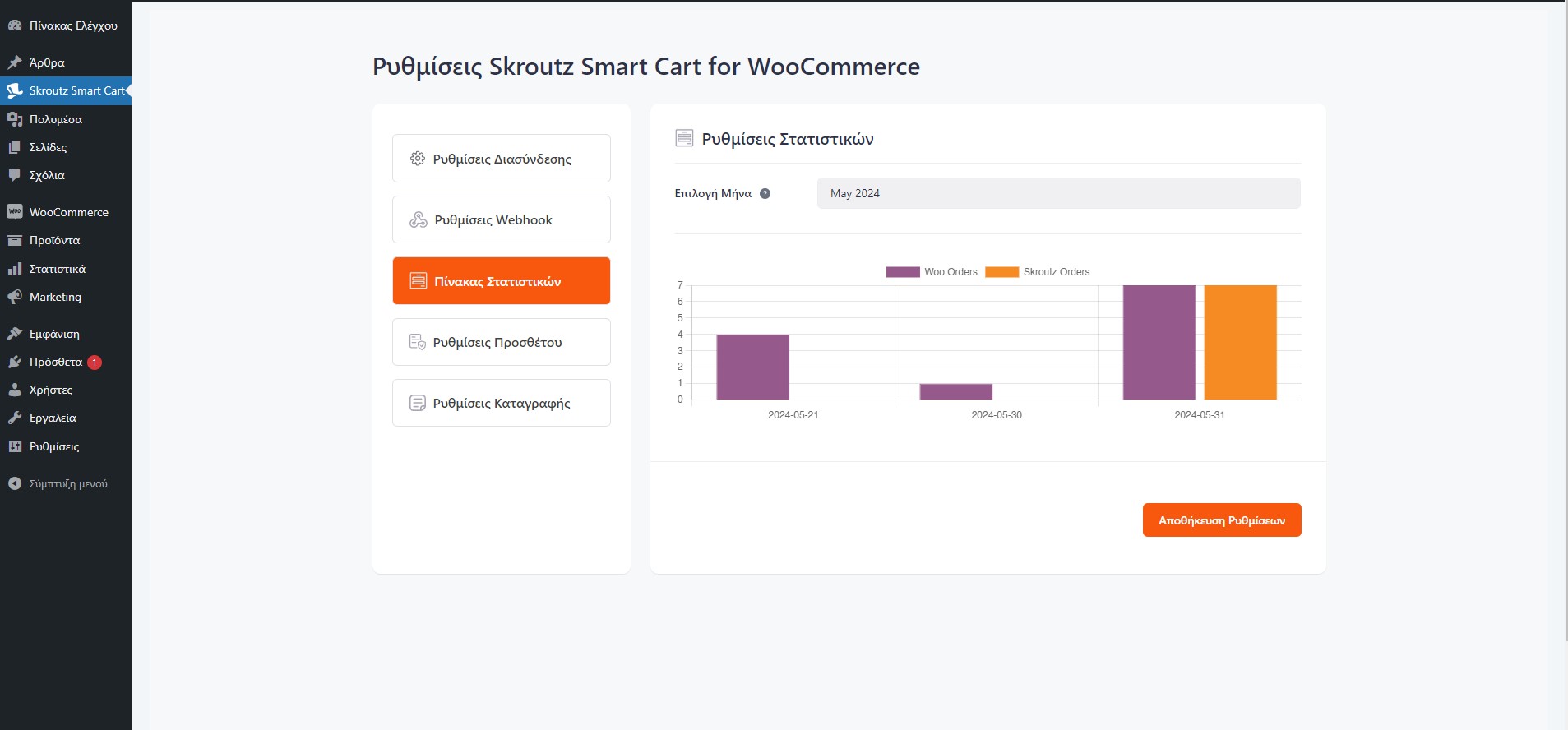Screen dimensions: 1568x730
Task: Collapse the sidebar with Σύμπτυξη μενού
Action: (58, 483)
